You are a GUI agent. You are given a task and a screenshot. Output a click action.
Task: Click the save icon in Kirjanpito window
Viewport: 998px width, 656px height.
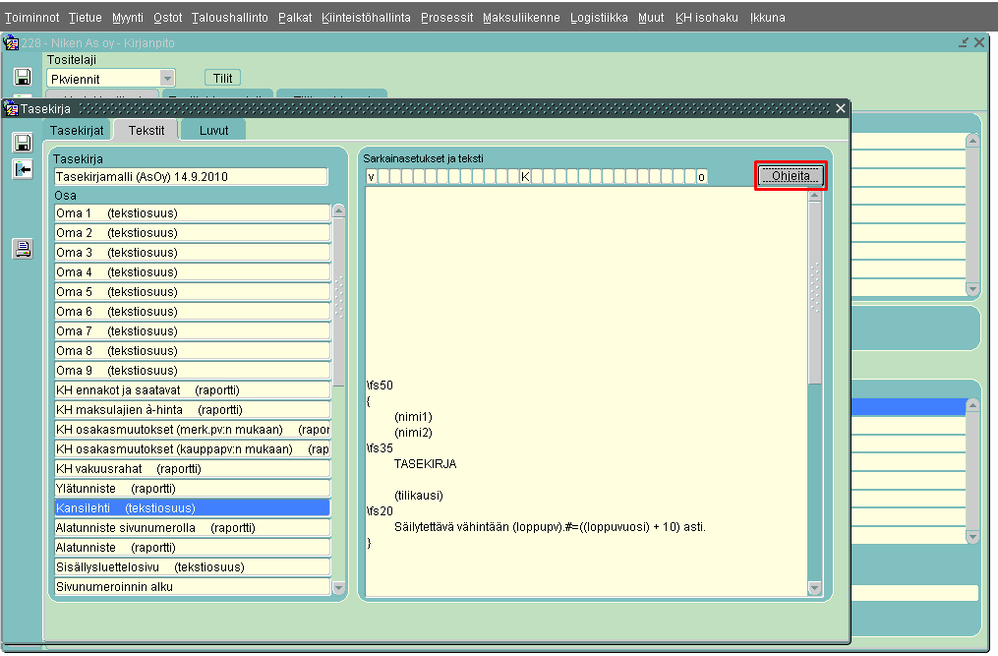click(x=23, y=77)
